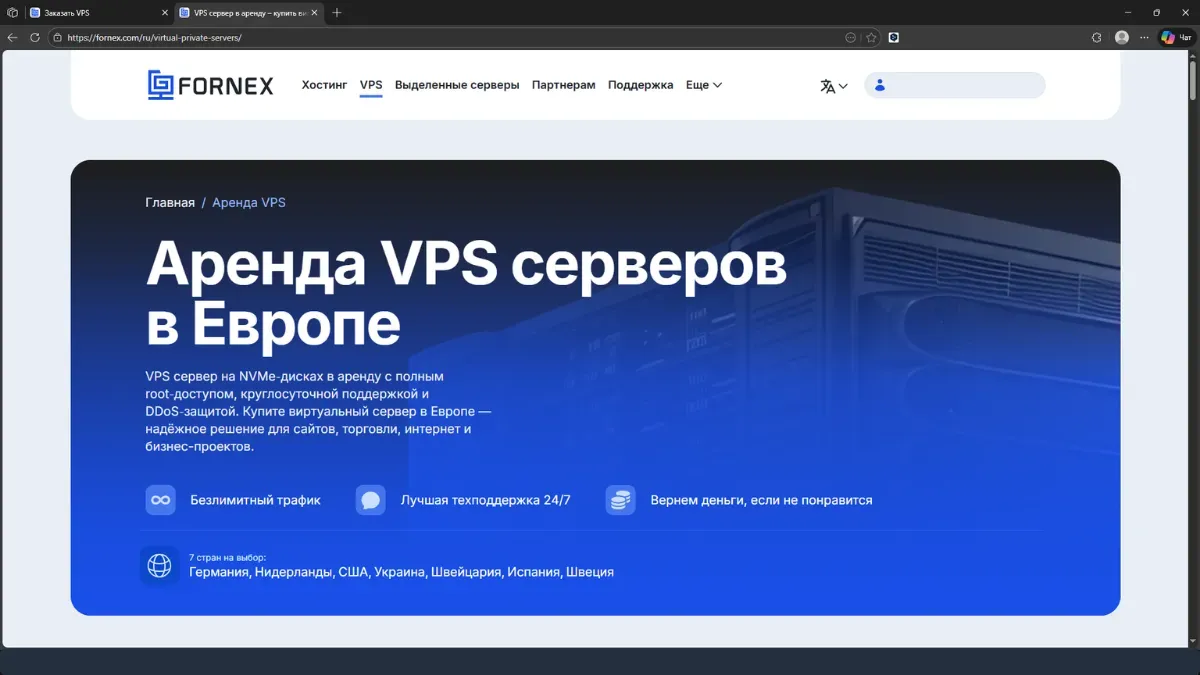Open the Выделенные серверы page

click(457, 85)
